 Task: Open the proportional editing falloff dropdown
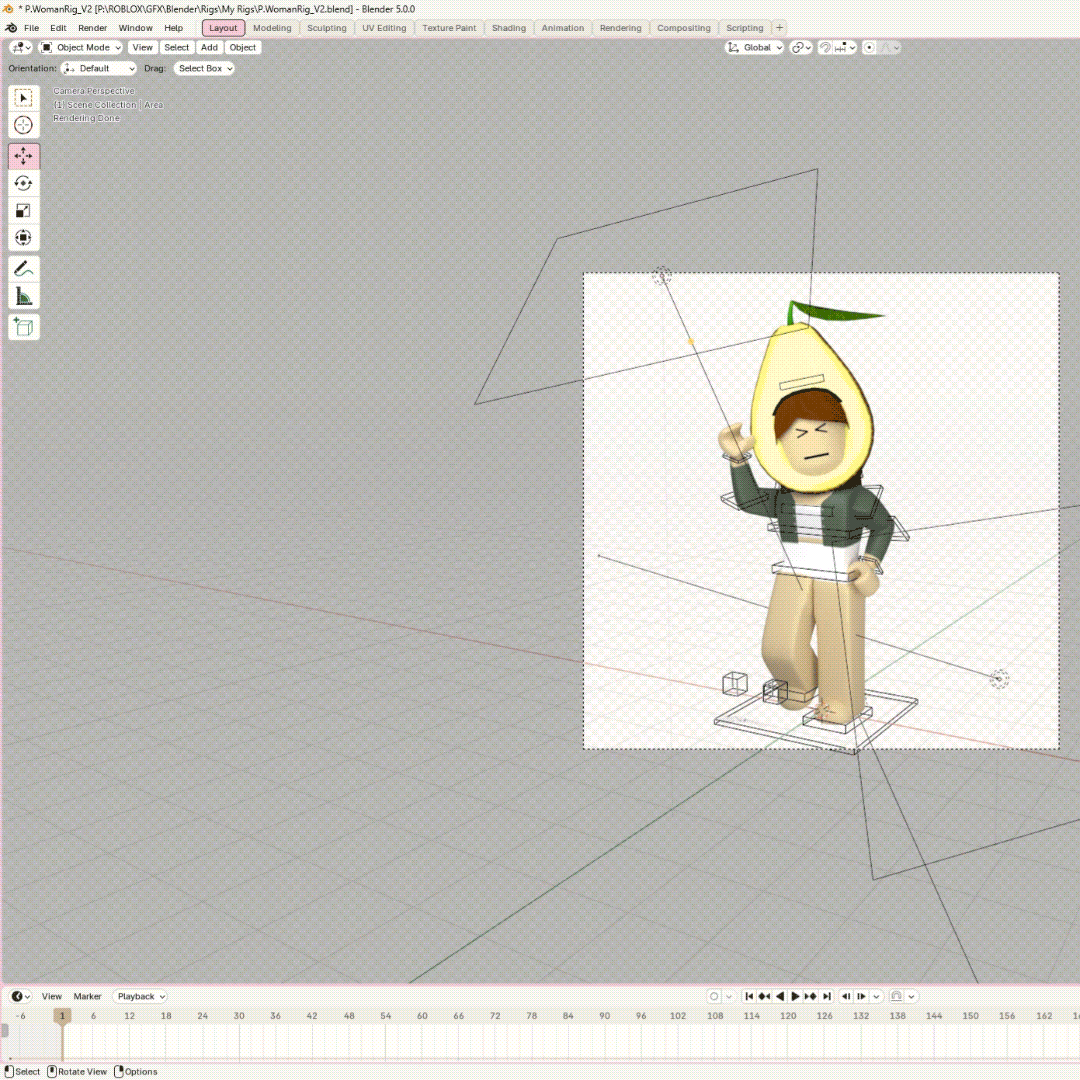click(x=889, y=48)
